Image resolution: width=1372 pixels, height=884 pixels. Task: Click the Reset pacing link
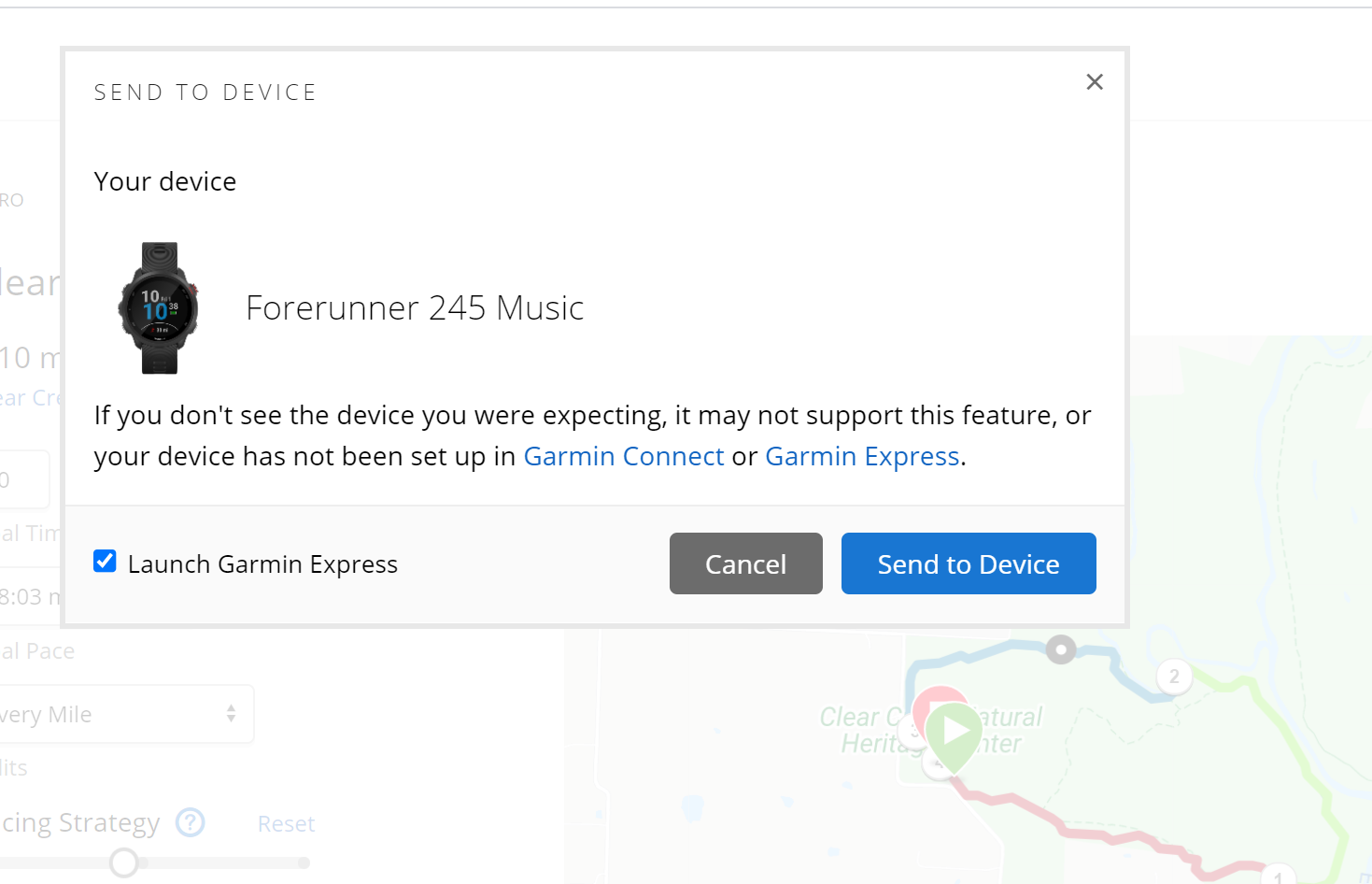click(286, 823)
